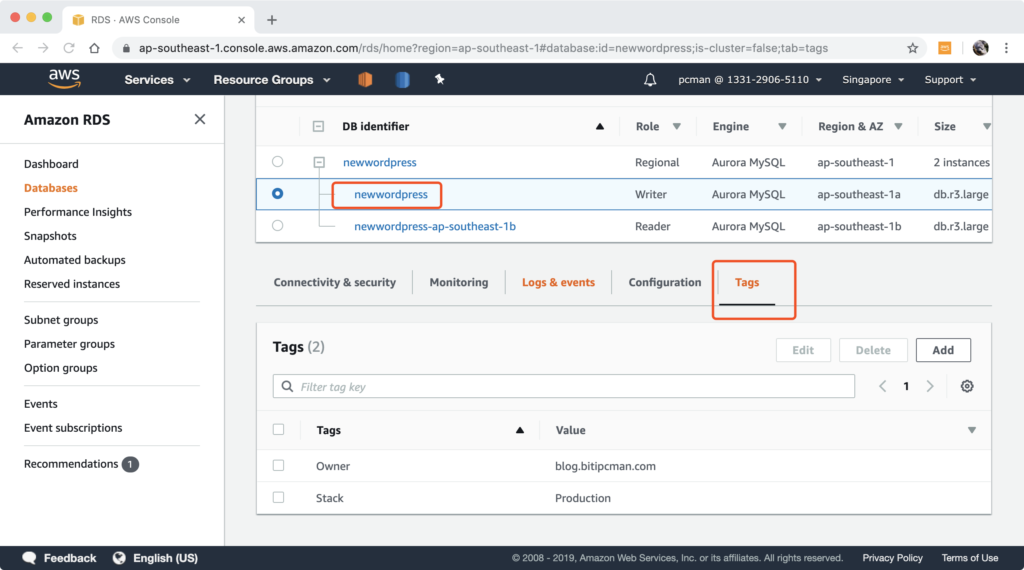This screenshot has width=1024, height=570.
Task: Close the RDS AWS Console tab
Action: 242,20
